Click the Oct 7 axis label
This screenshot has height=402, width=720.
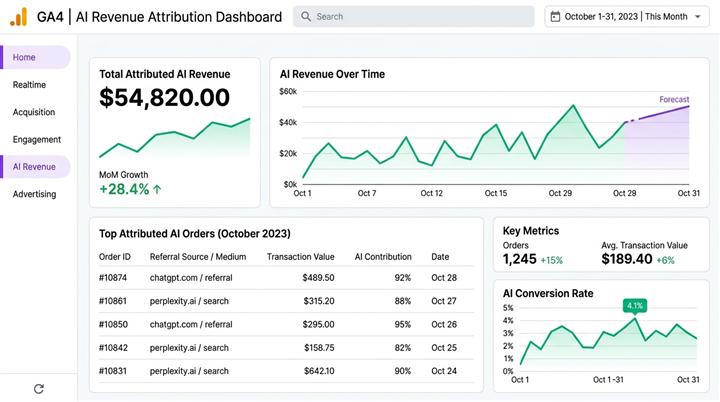(367, 193)
